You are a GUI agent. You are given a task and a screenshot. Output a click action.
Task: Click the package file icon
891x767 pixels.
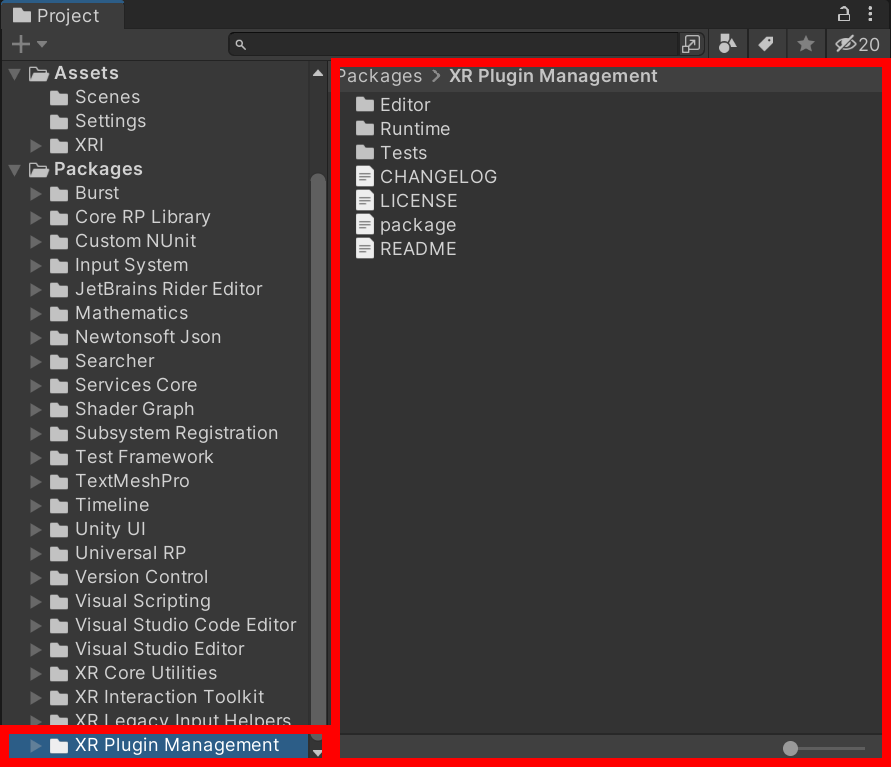point(365,224)
